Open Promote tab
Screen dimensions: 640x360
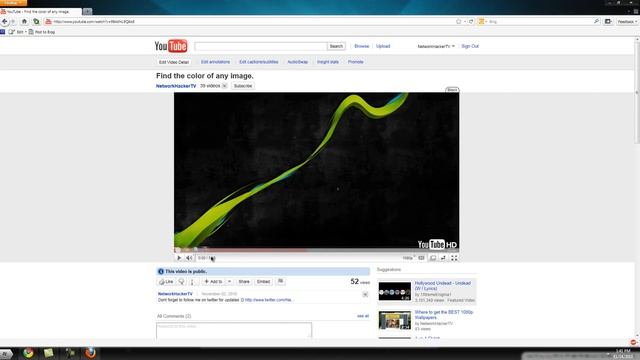pyautogui.click(x=356, y=62)
